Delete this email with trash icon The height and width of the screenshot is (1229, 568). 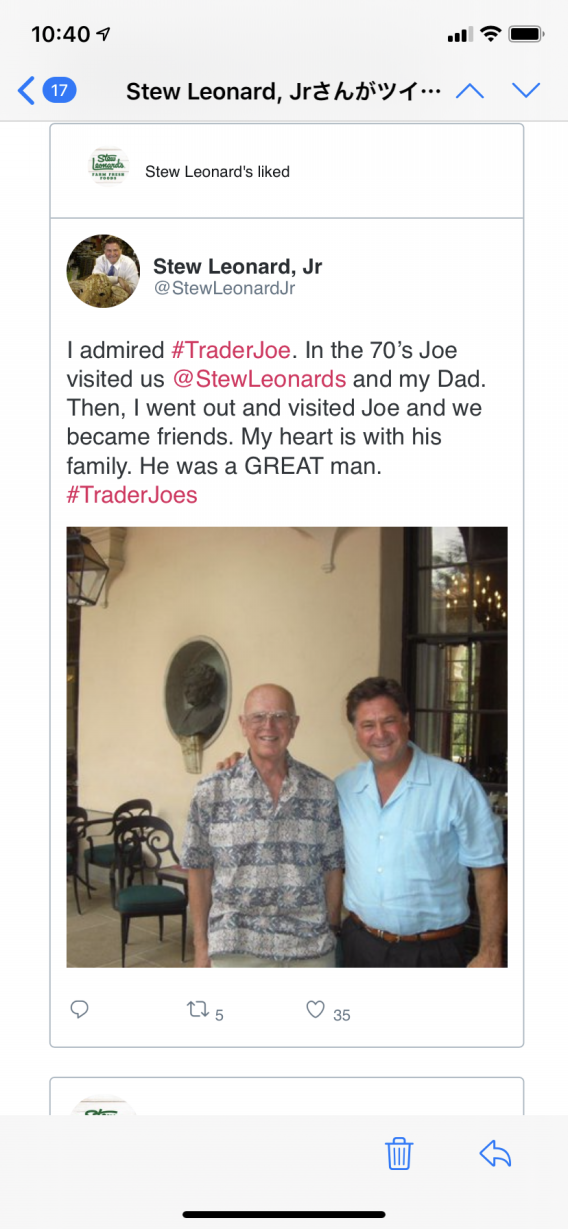coord(399,1153)
